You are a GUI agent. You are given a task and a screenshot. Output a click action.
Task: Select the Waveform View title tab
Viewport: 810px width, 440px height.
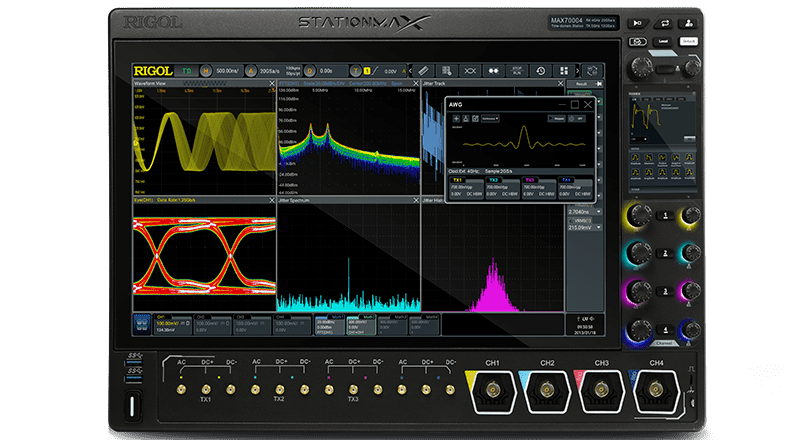click(150, 83)
